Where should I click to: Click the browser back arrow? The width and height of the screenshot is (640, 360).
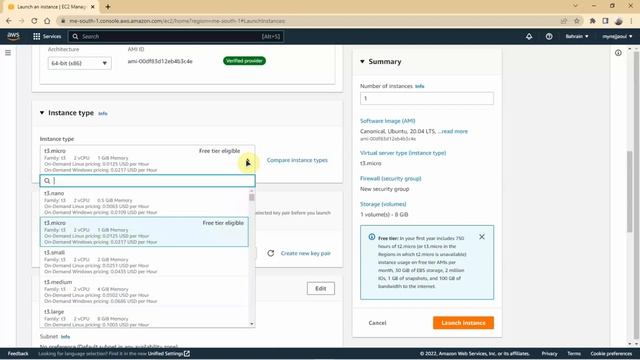(x=9, y=21)
